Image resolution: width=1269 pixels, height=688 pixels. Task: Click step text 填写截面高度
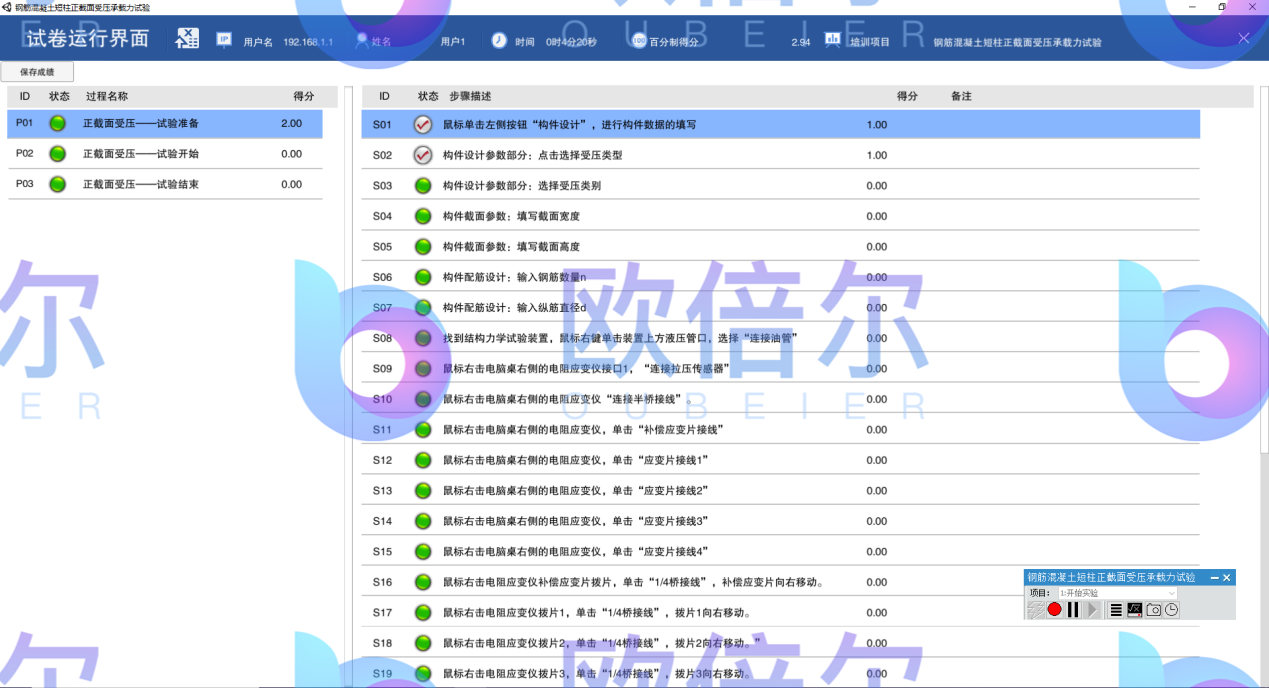pyautogui.click(x=548, y=247)
